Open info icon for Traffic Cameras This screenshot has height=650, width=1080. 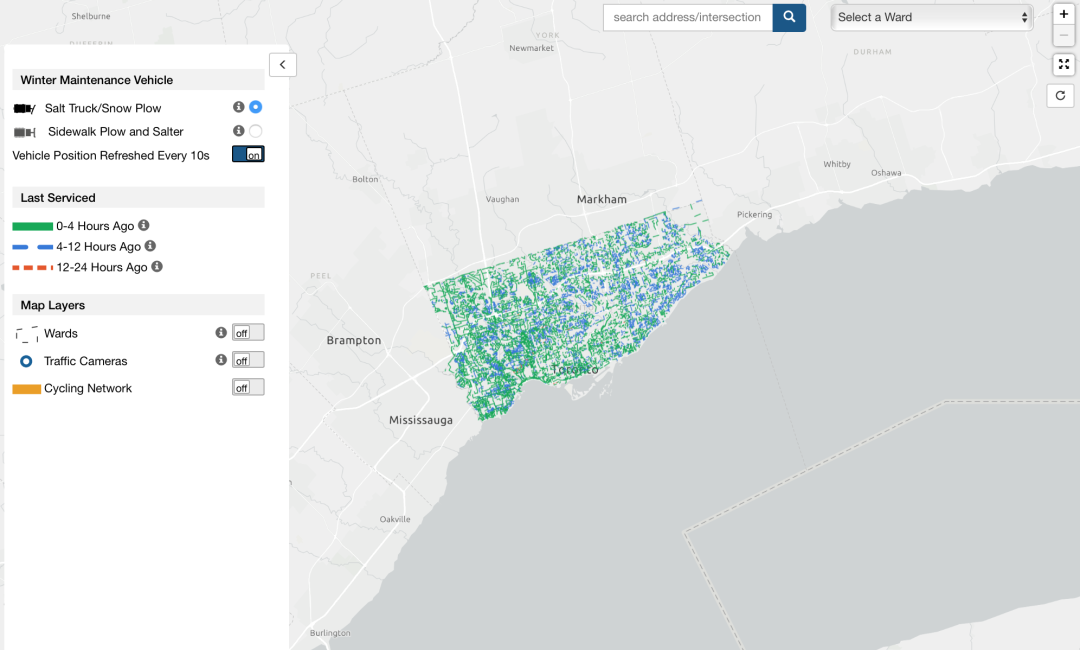(x=221, y=360)
